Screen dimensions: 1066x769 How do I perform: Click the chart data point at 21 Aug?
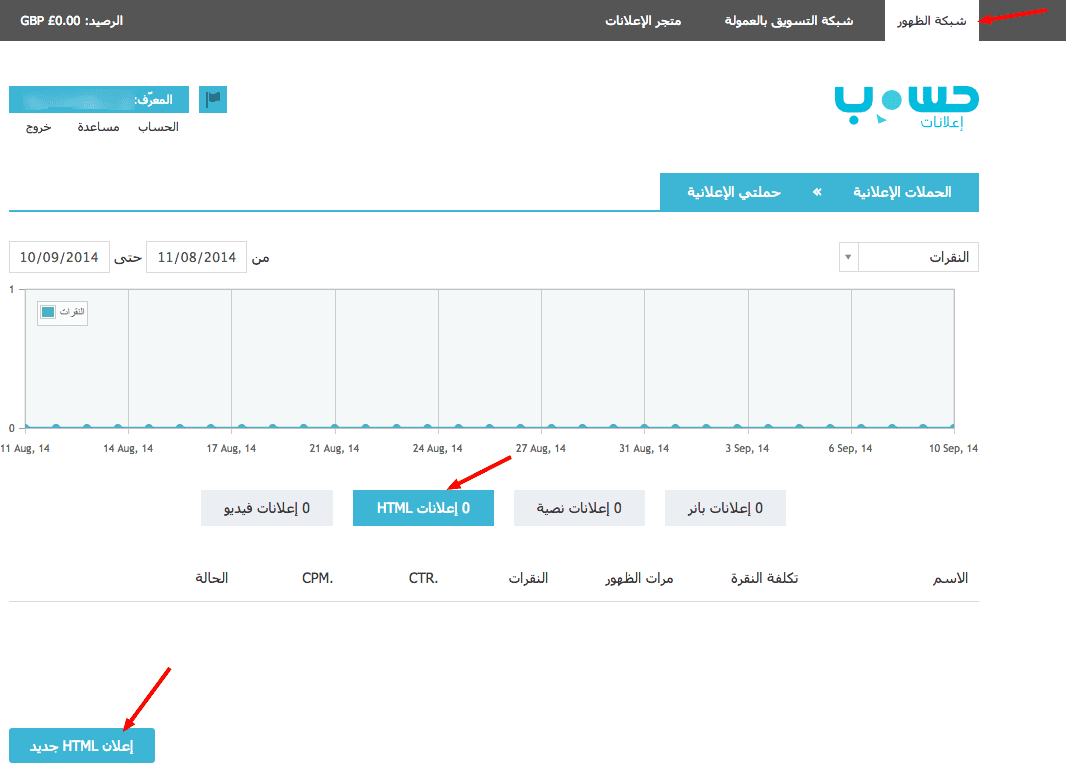click(x=334, y=427)
